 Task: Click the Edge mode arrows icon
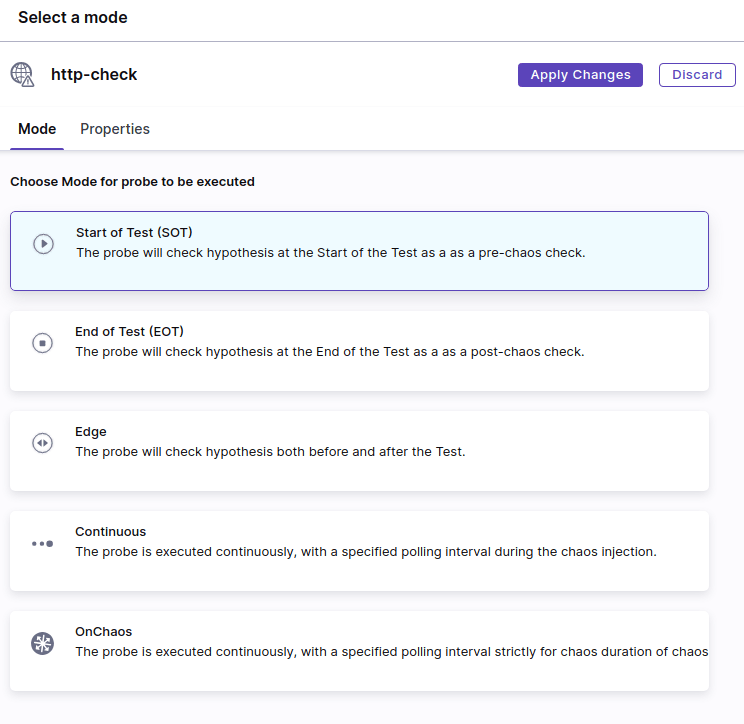42,443
